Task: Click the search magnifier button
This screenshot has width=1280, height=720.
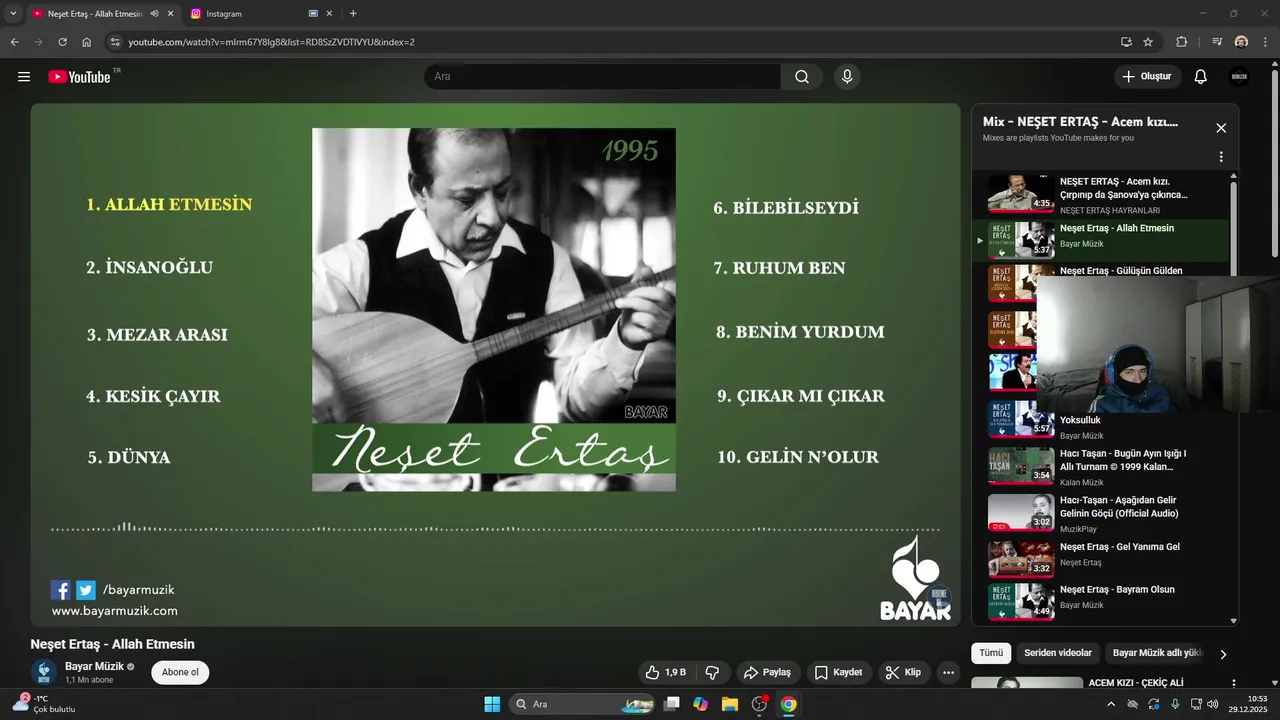Action: pos(802,77)
